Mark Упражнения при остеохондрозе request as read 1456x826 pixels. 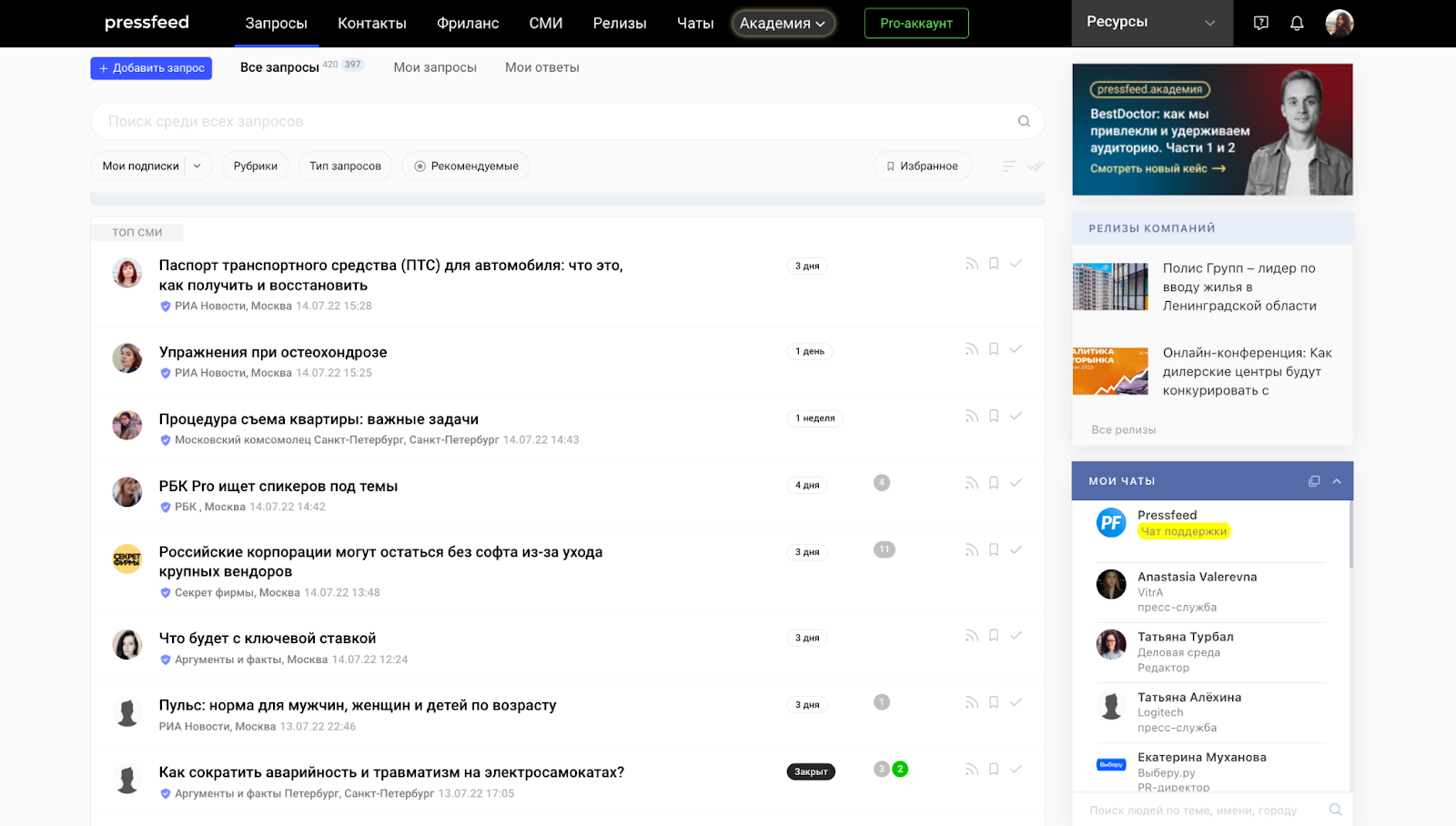pyautogui.click(x=1016, y=349)
